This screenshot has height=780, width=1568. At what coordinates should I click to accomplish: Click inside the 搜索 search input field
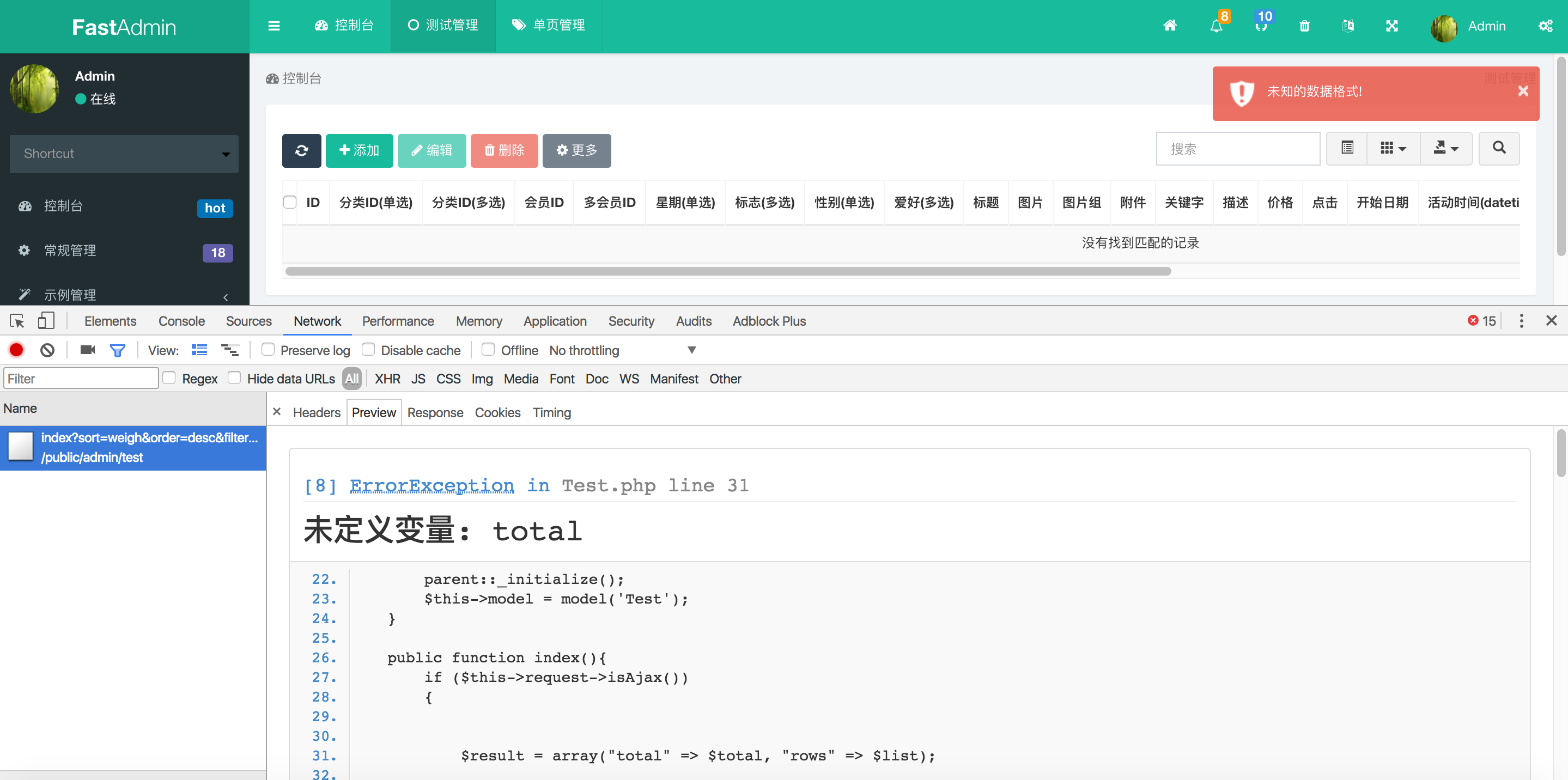click(1237, 148)
